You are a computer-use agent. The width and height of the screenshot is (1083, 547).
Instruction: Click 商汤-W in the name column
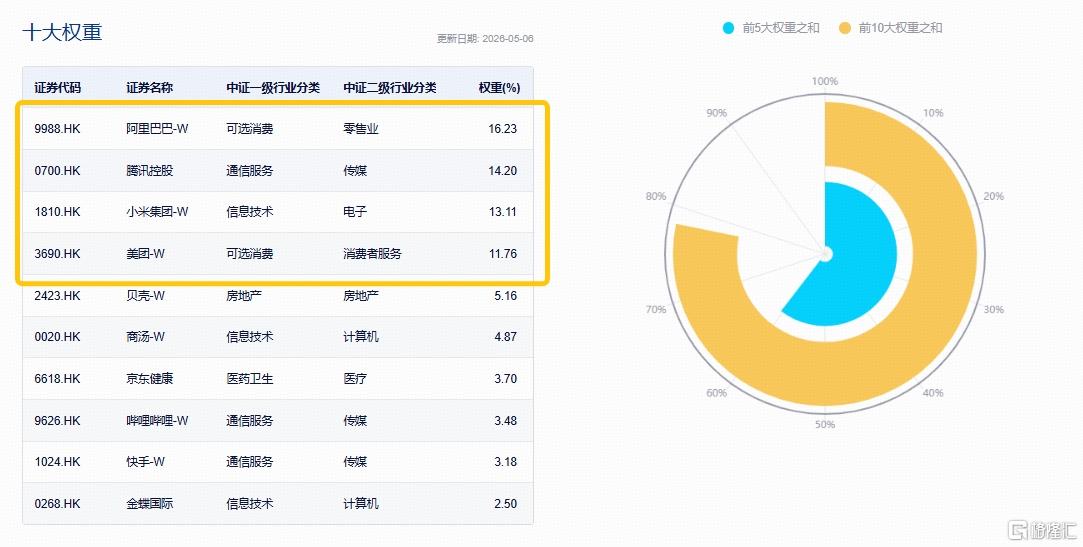[x=145, y=337]
